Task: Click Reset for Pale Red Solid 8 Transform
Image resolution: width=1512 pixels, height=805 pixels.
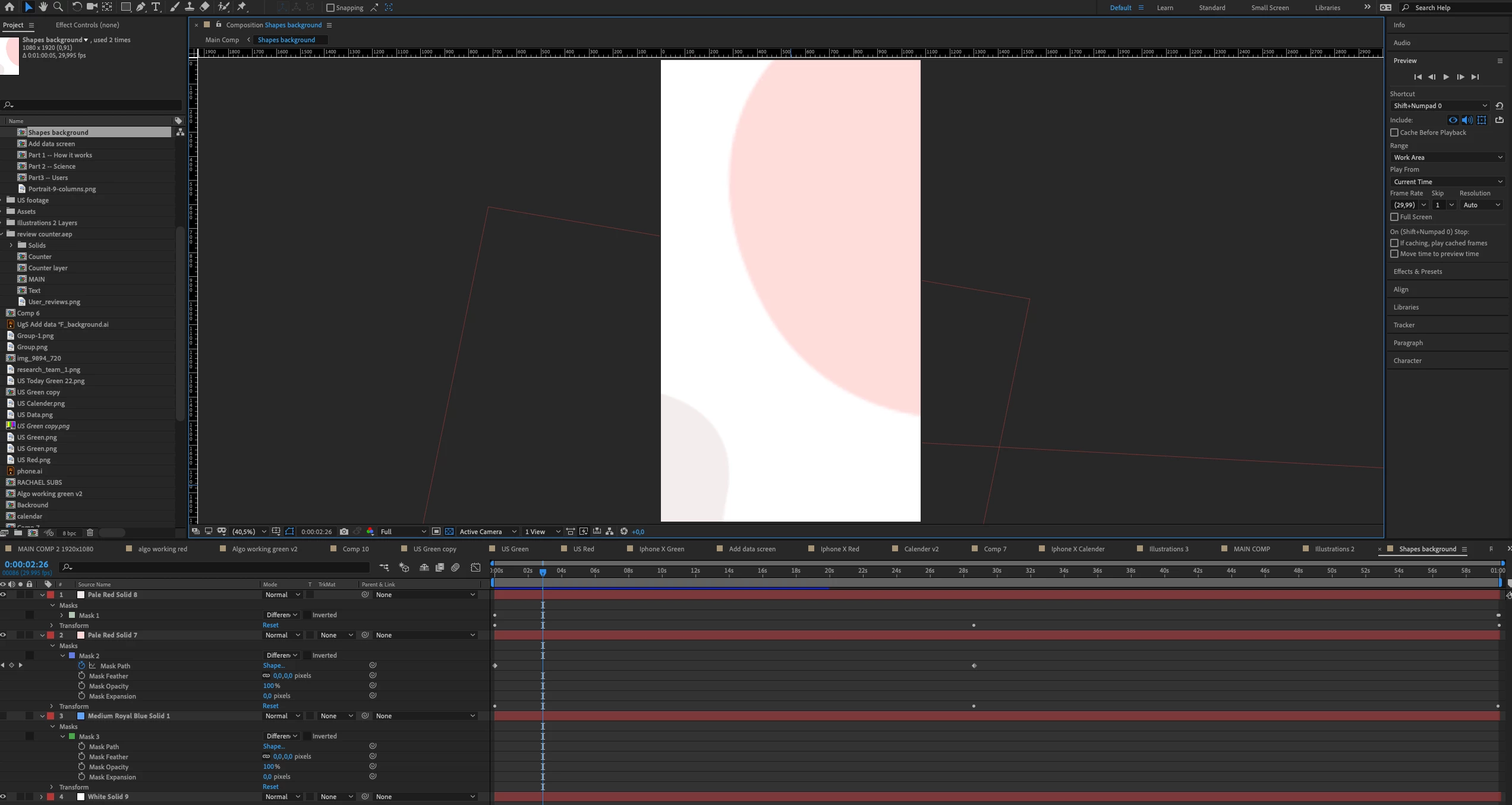Action: pos(270,625)
